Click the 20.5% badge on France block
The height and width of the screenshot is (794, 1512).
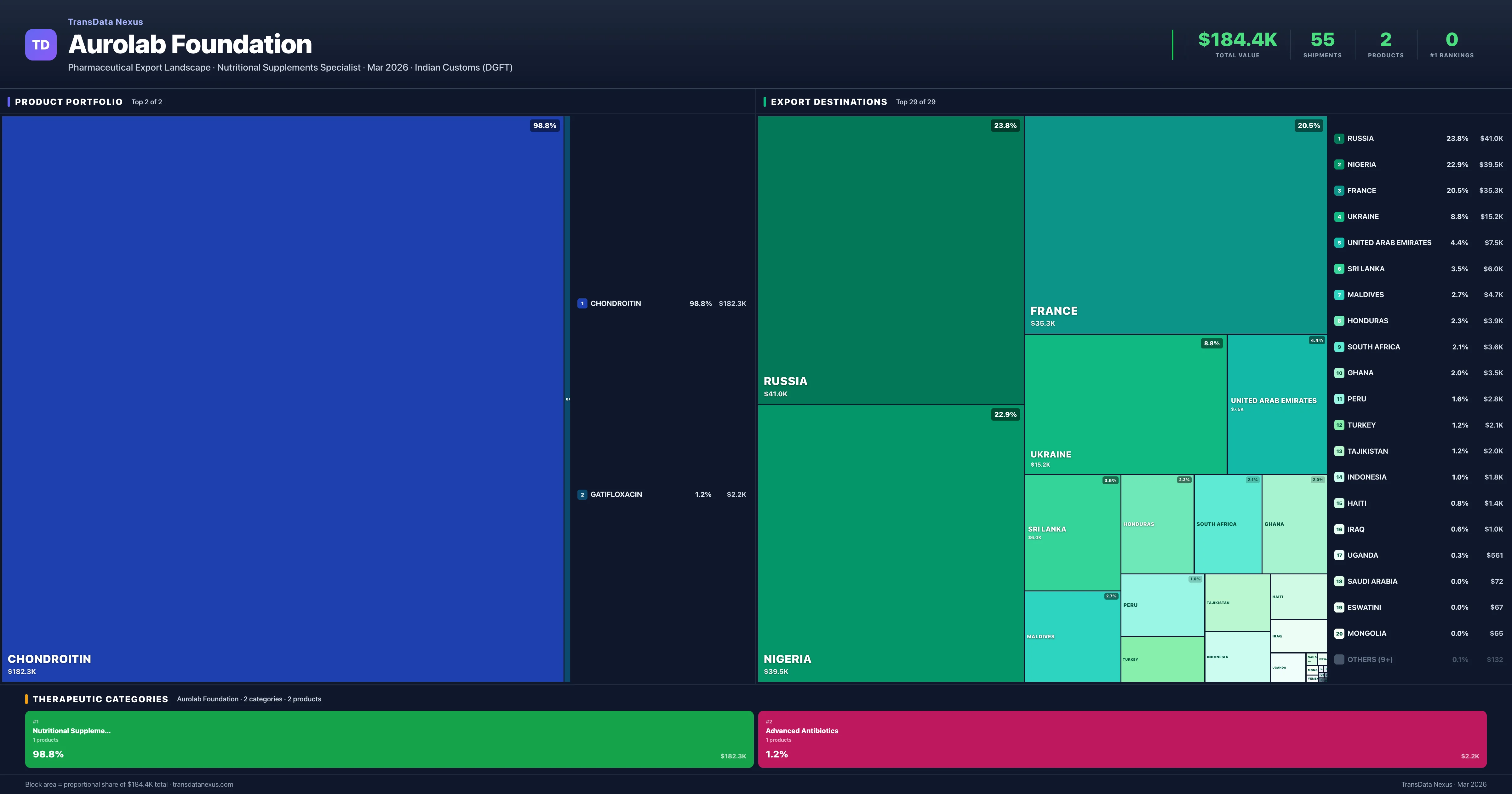point(1308,126)
